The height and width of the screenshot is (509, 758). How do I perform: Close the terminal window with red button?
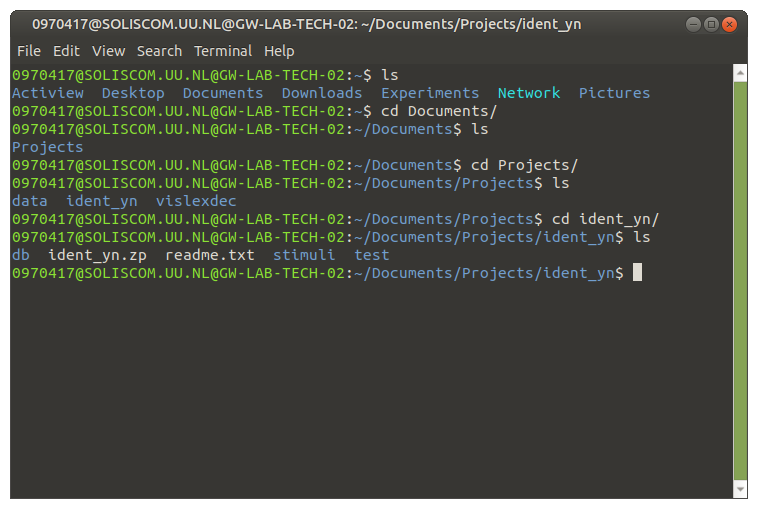coord(729,24)
